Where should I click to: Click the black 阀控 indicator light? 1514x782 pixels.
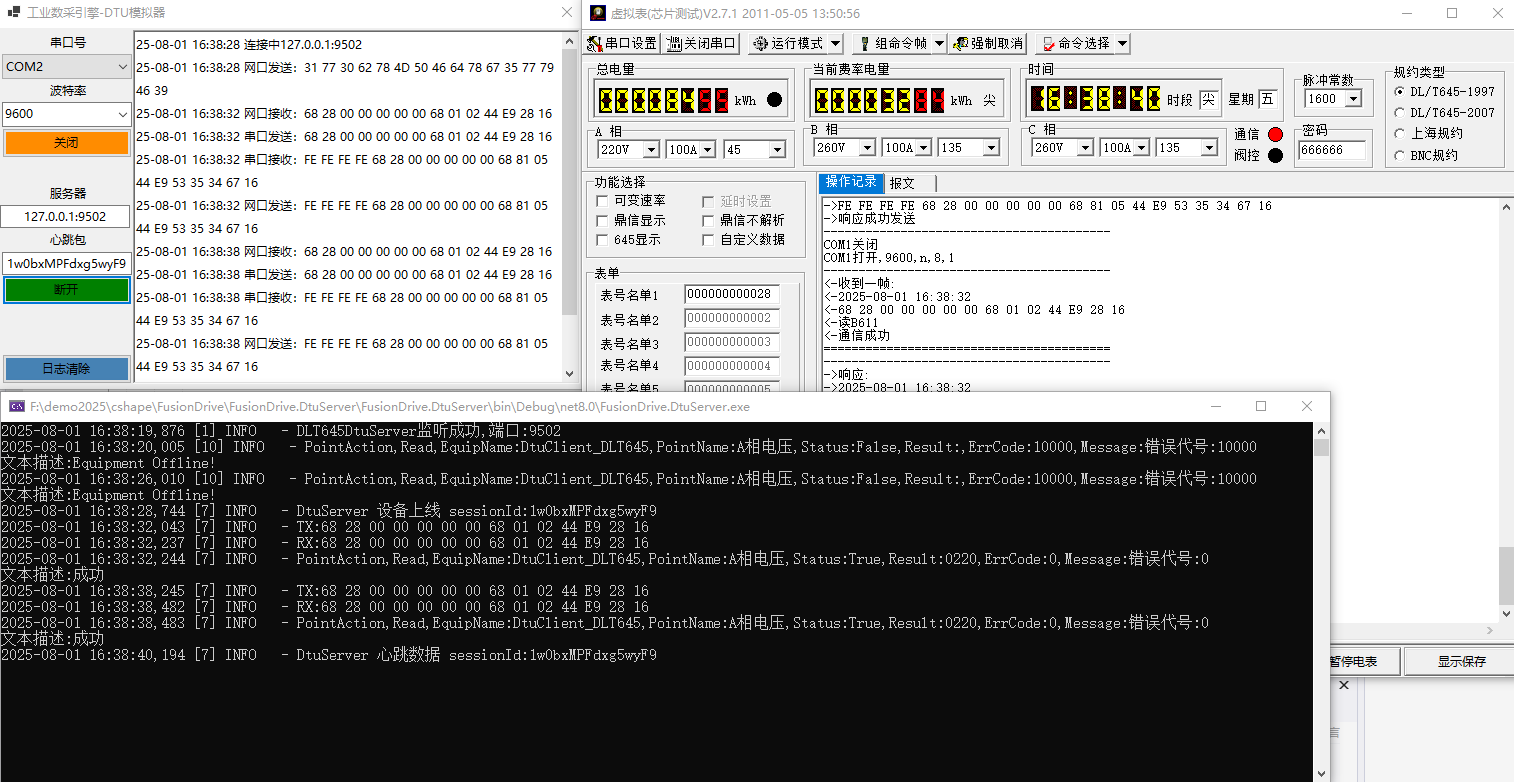point(1274,155)
